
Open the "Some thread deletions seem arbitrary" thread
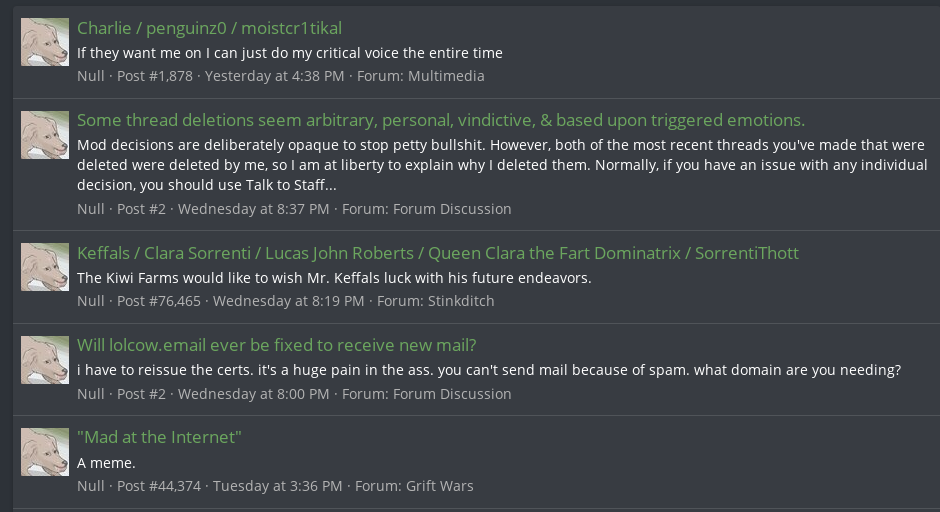click(440, 120)
